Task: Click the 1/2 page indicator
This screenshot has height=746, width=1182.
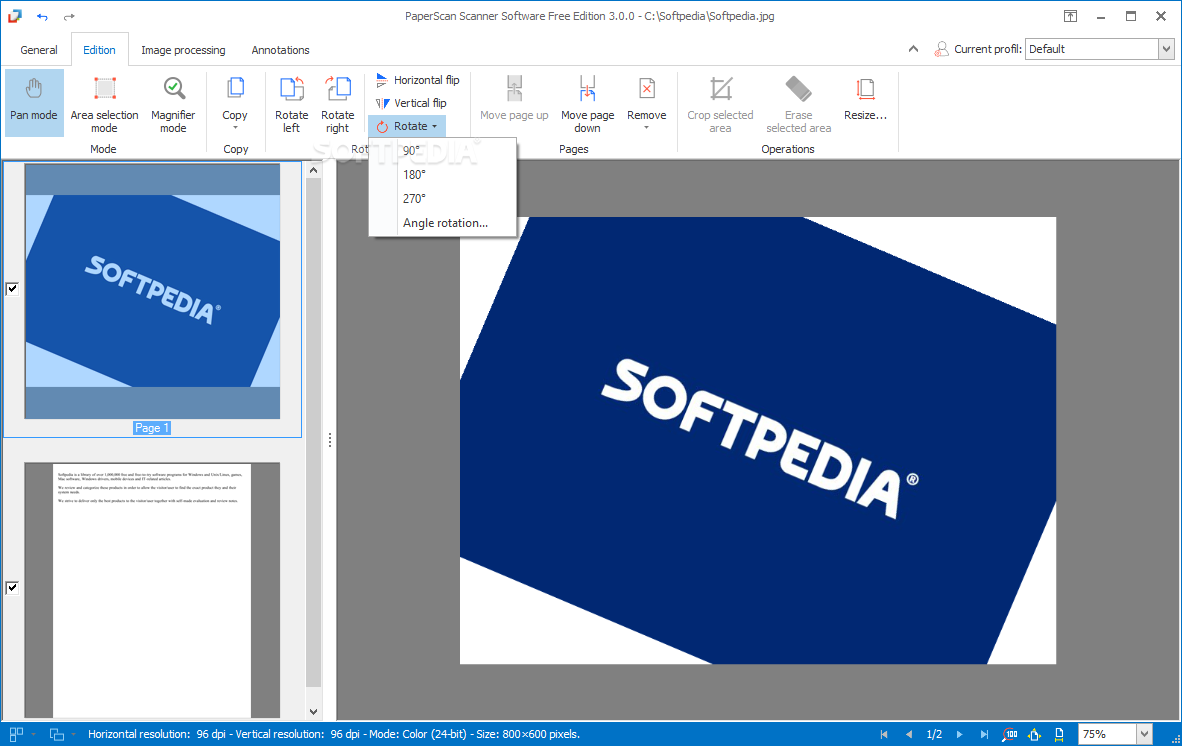Action: tap(934, 734)
